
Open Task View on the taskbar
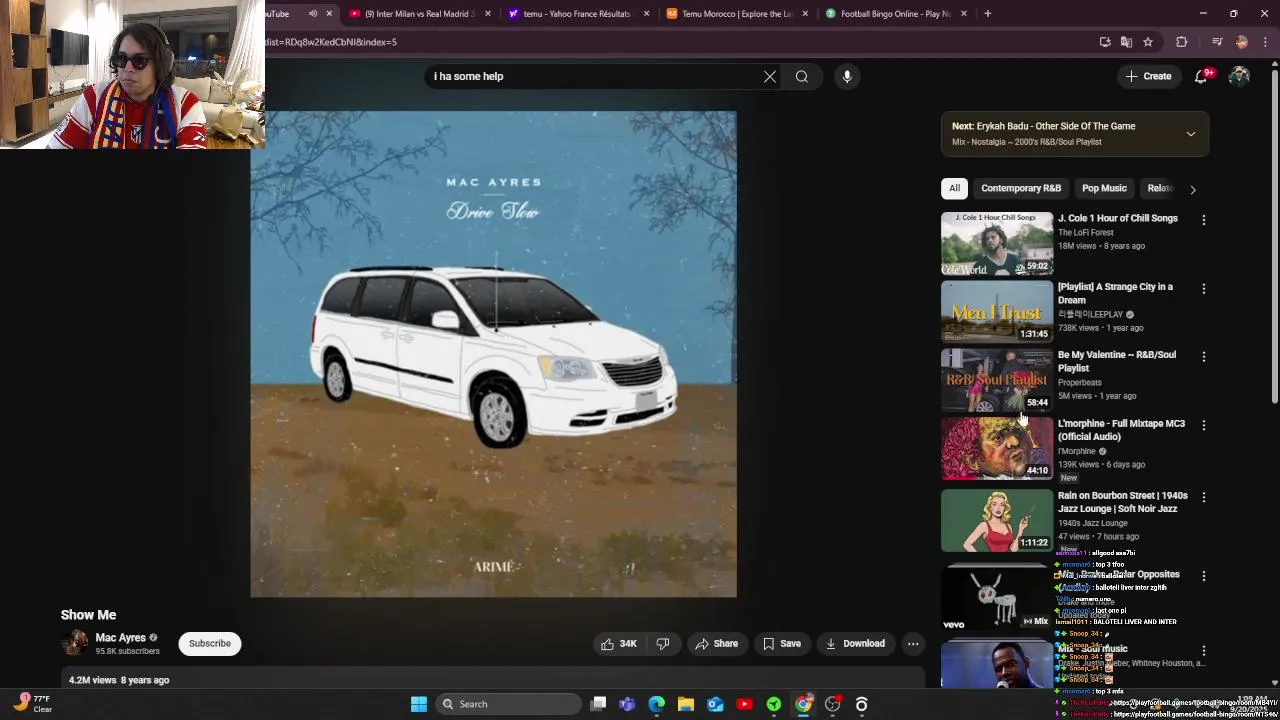pyautogui.click(x=598, y=704)
